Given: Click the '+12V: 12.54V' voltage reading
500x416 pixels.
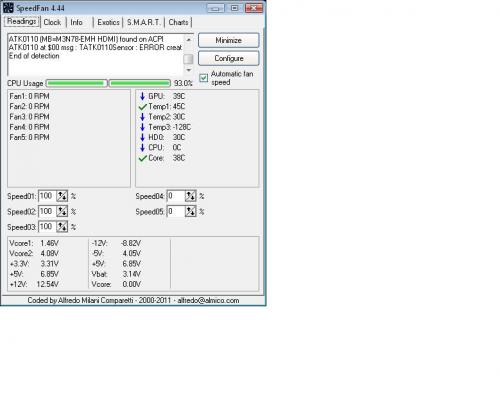Looking at the screenshot, I should pos(34,284).
